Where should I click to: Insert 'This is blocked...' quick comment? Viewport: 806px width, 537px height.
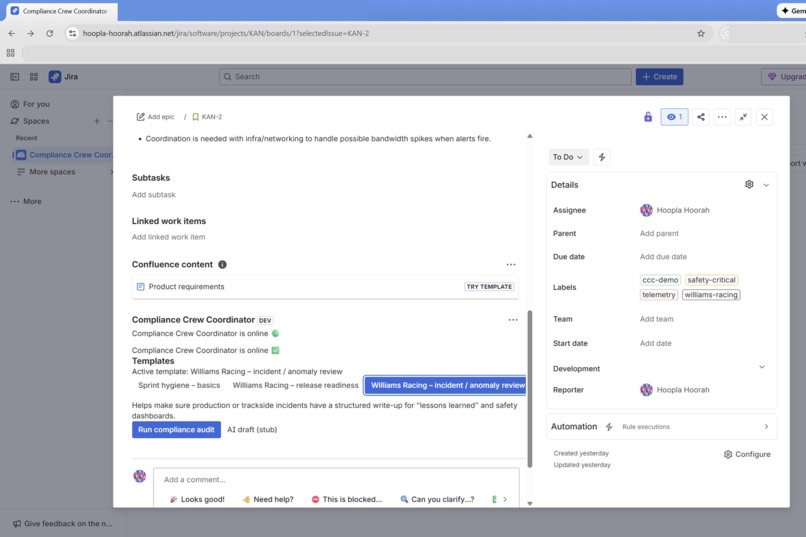(x=347, y=499)
